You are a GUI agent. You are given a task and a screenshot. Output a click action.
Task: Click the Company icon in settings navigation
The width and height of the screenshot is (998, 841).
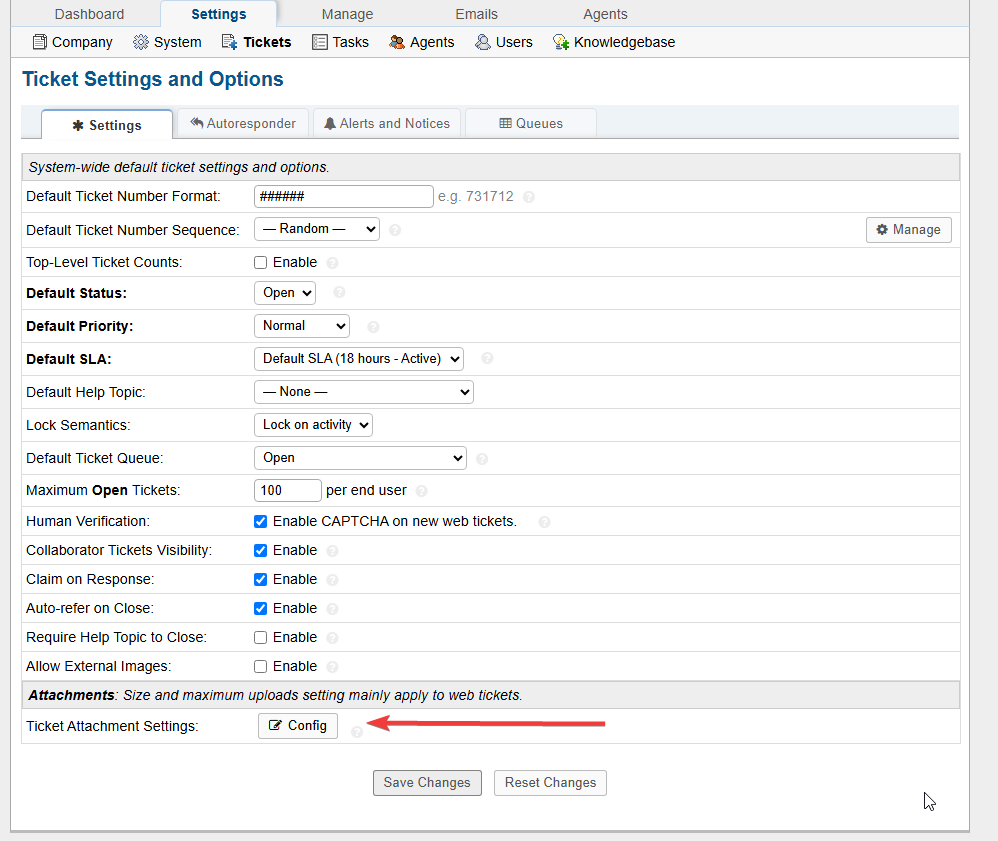pyautogui.click(x=40, y=42)
